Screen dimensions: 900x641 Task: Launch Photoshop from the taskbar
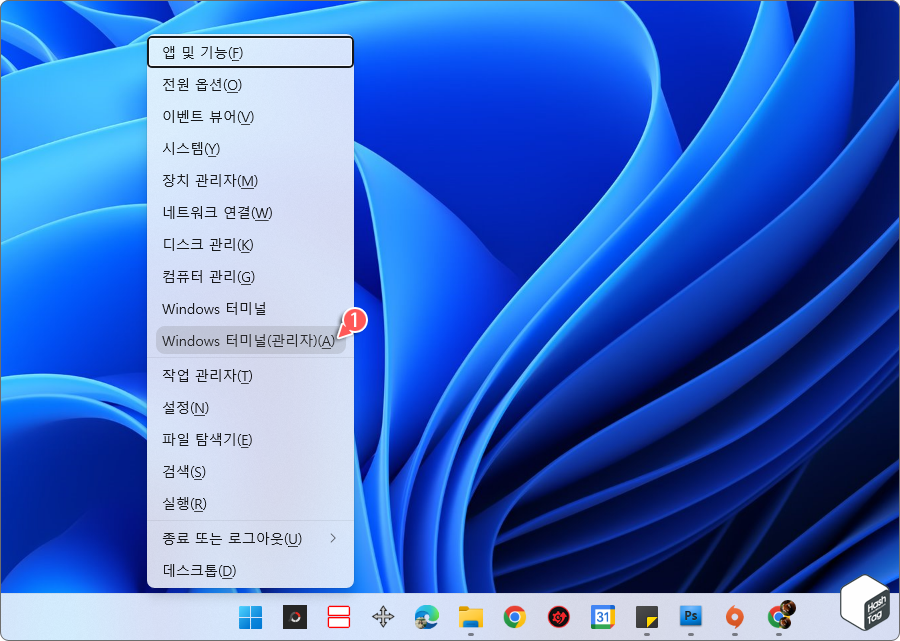690,618
